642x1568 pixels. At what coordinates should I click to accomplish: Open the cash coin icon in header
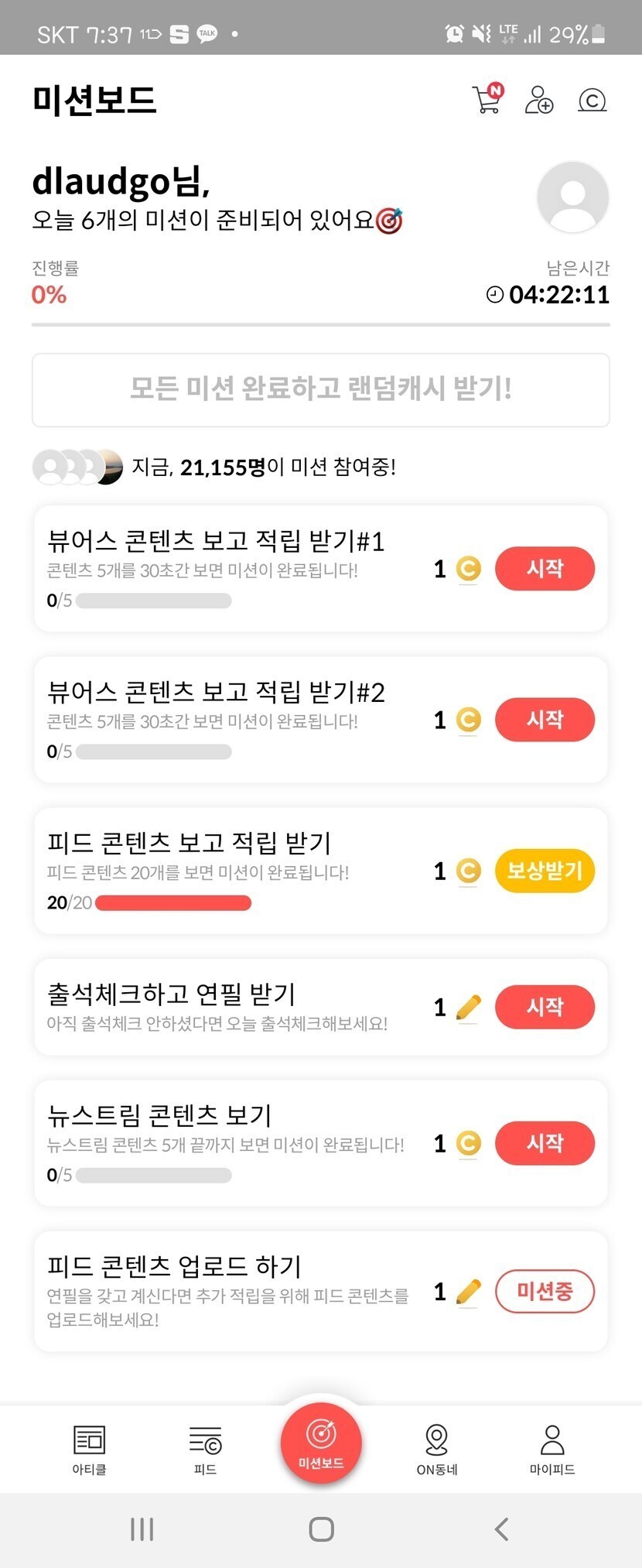[x=592, y=101]
